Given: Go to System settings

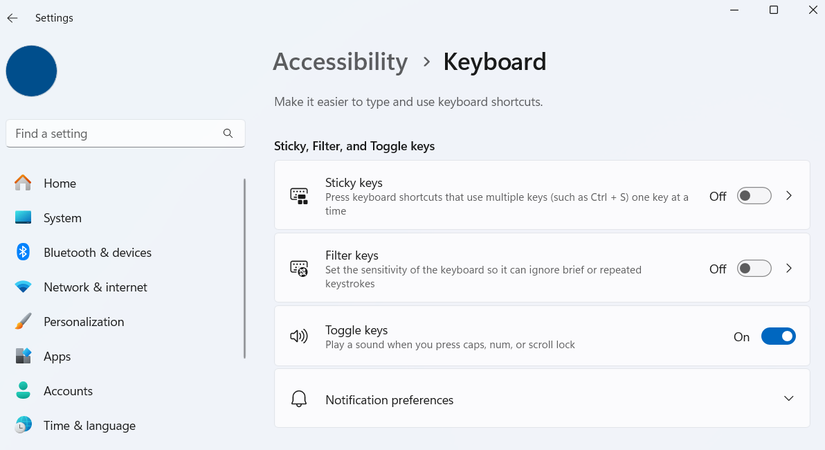Looking at the screenshot, I should [62, 218].
